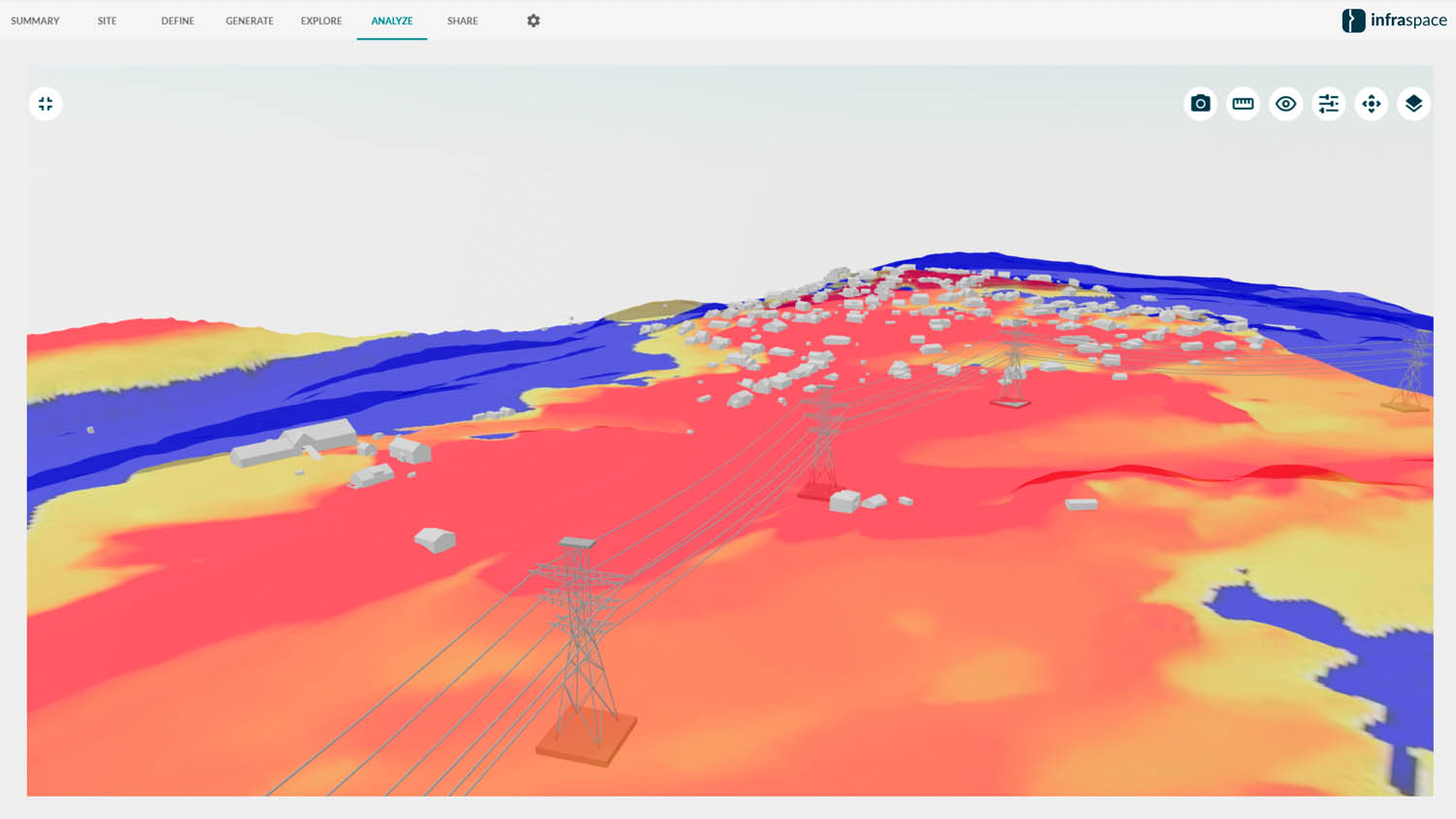Screen dimensions: 1456x819
Task: Select the move/pan navigation tool
Action: [x=1372, y=104]
